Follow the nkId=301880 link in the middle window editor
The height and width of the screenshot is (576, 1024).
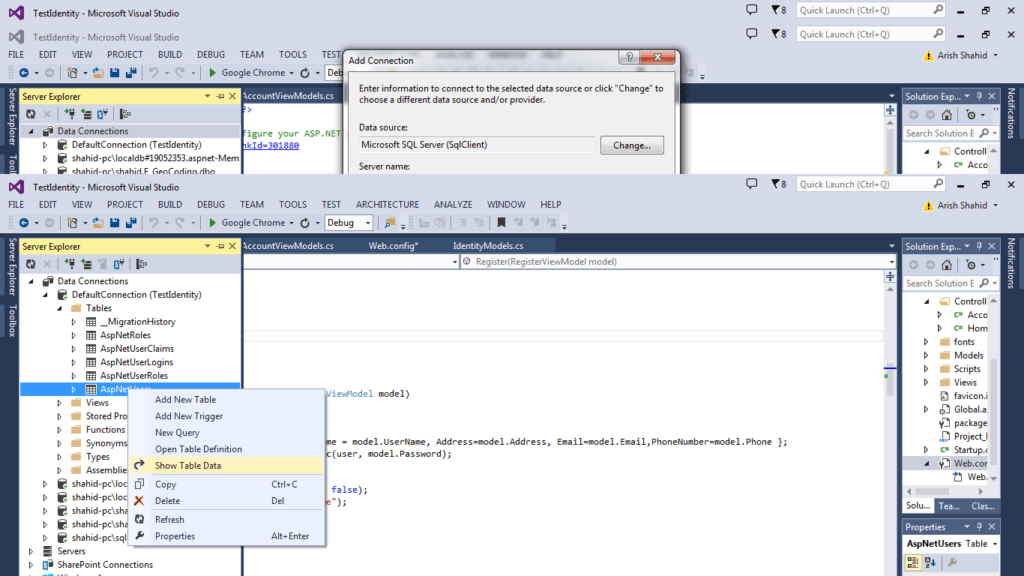tap(270, 146)
